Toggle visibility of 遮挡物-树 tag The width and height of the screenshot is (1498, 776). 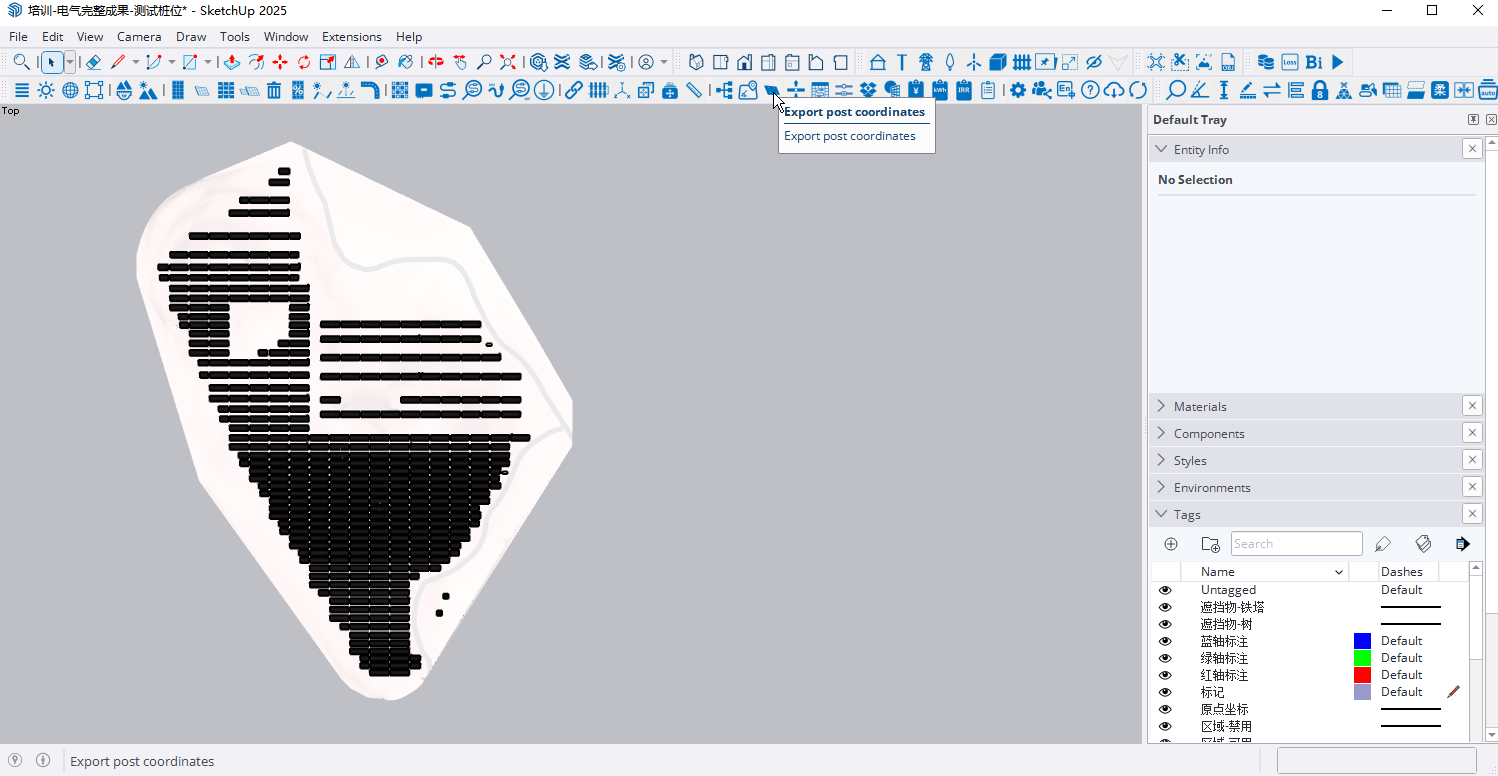(1165, 624)
